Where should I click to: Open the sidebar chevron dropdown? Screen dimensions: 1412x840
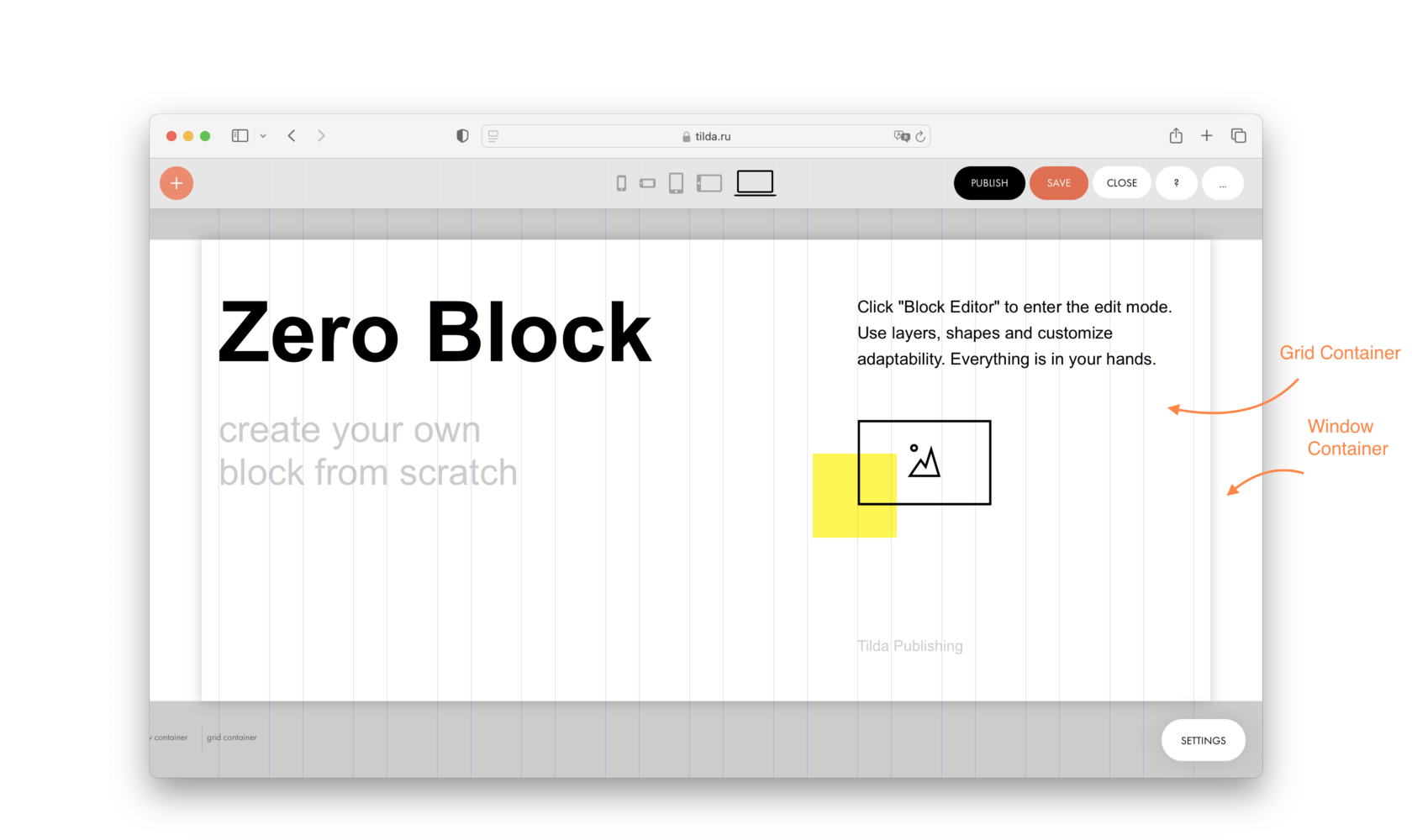click(262, 135)
